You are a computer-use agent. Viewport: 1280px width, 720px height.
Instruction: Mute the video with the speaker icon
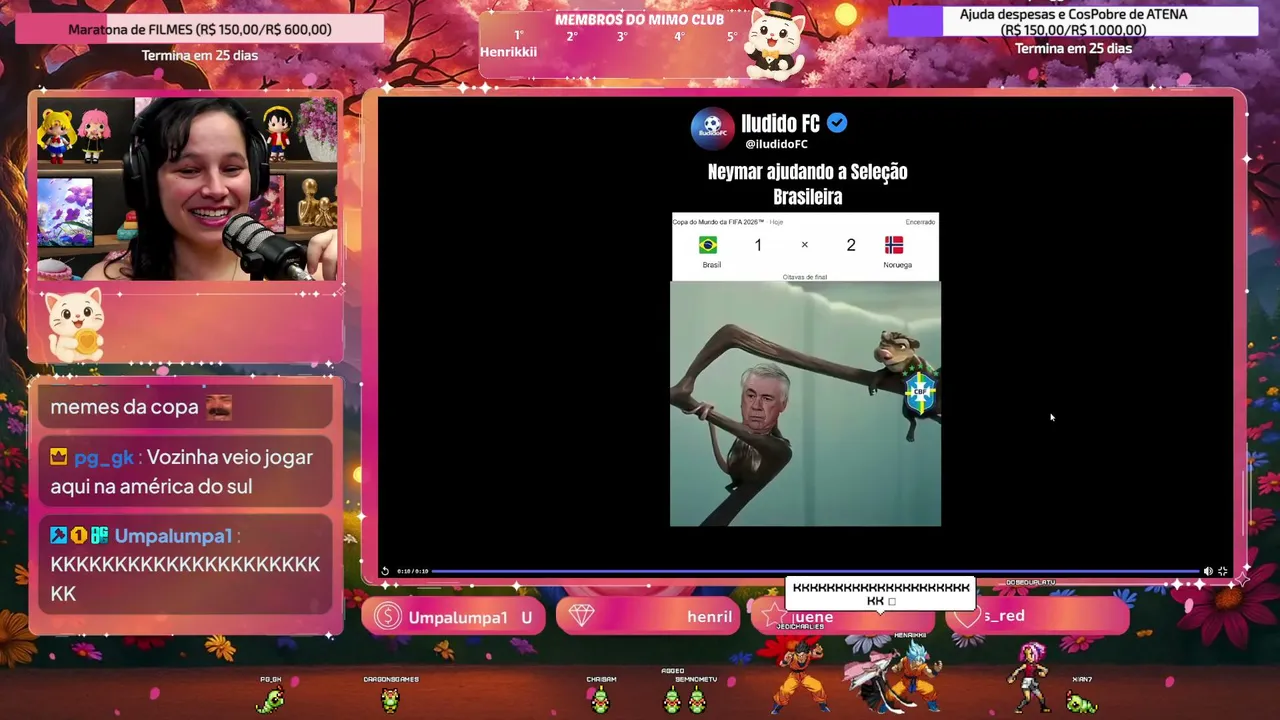tap(1208, 571)
